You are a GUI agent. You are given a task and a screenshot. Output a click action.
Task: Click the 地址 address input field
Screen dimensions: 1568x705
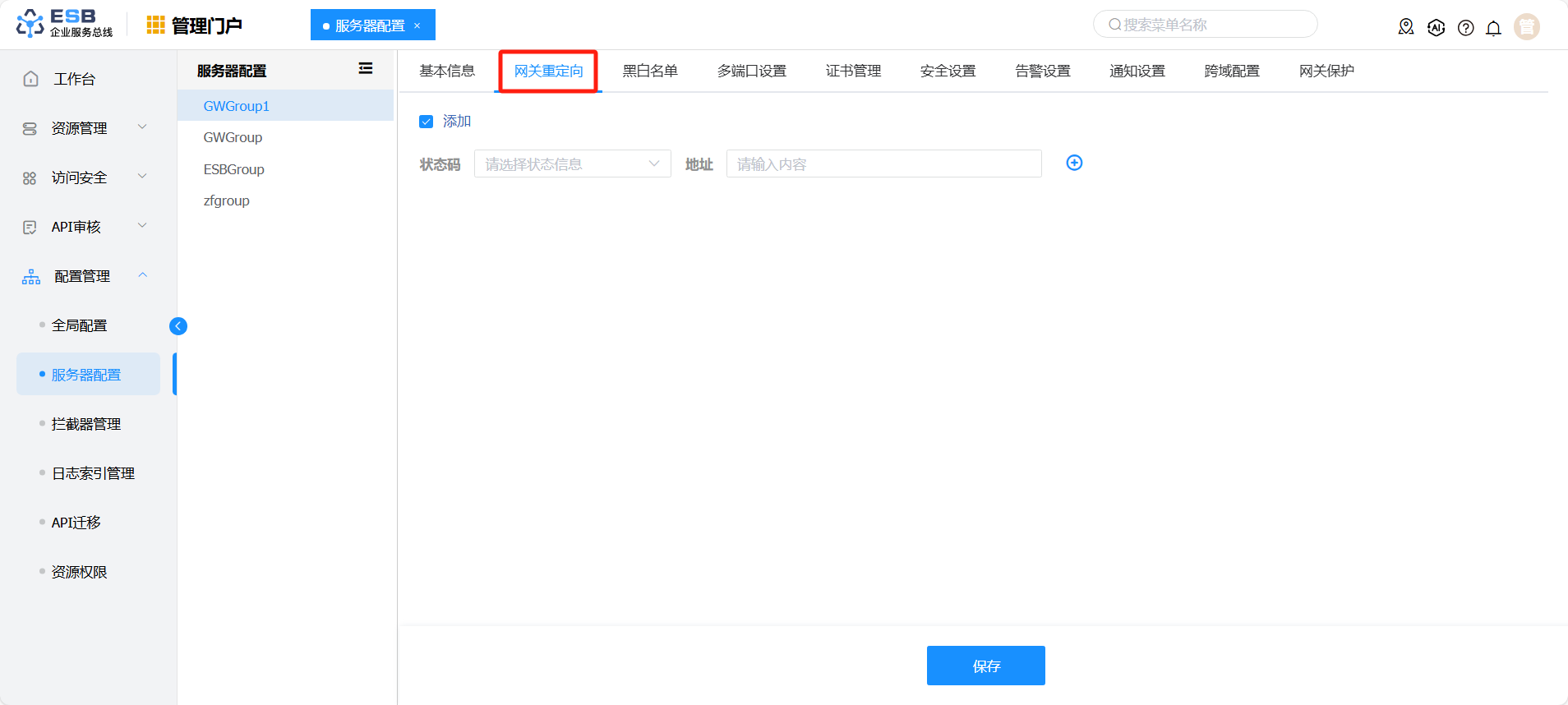[883, 164]
